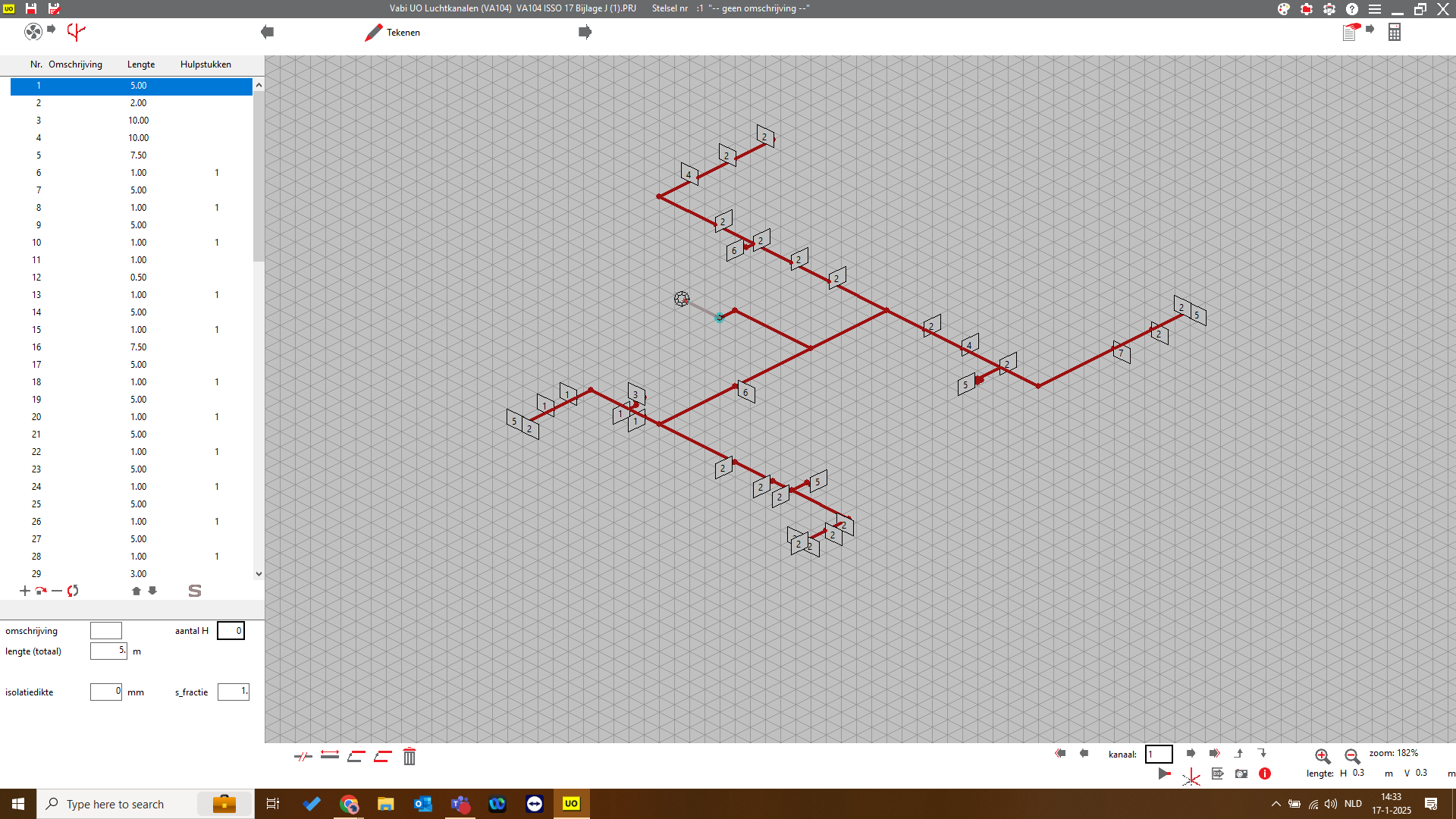The width and height of the screenshot is (1456, 819).
Task: Click the red gear icon in title bar
Action: (x=1306, y=9)
